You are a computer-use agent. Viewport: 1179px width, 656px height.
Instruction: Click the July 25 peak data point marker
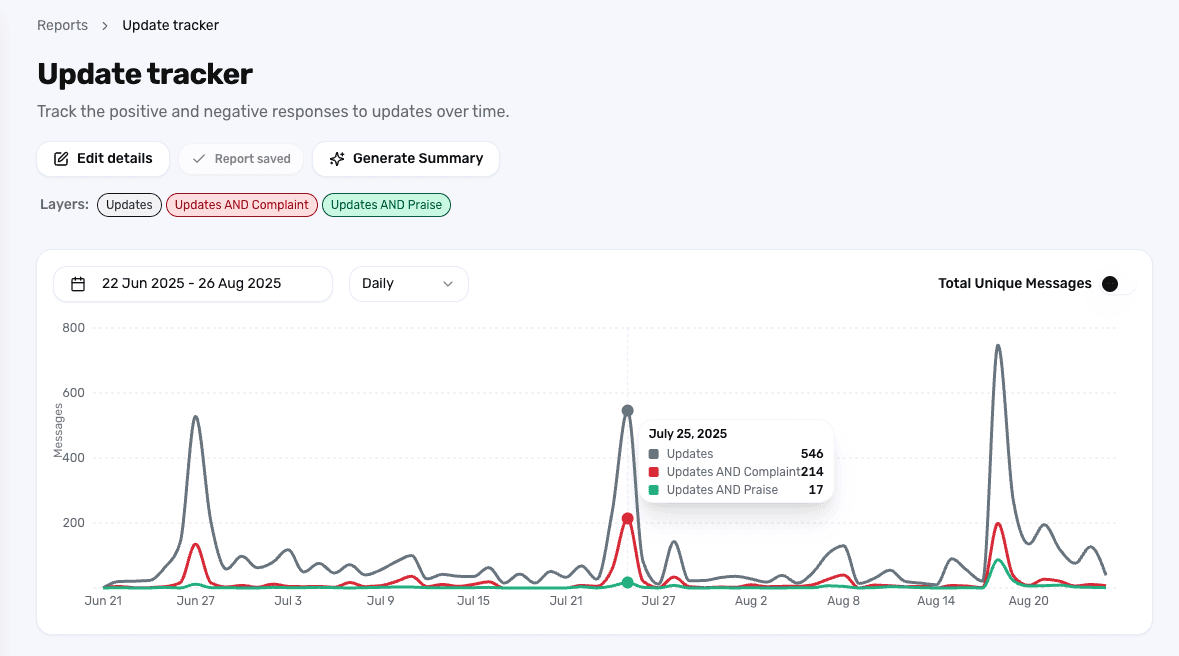point(627,409)
